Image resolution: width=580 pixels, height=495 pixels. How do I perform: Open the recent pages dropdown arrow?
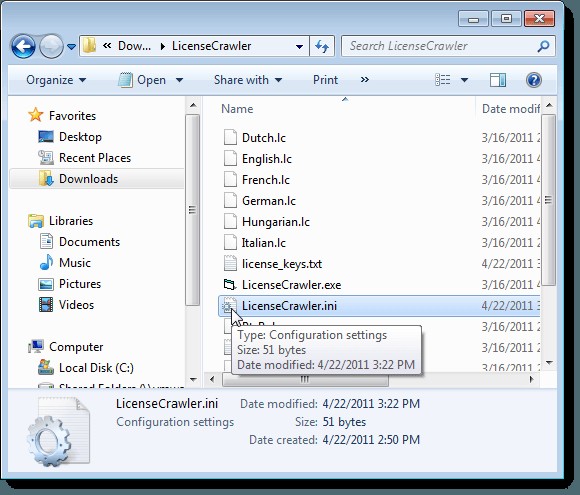pyautogui.click(x=71, y=47)
